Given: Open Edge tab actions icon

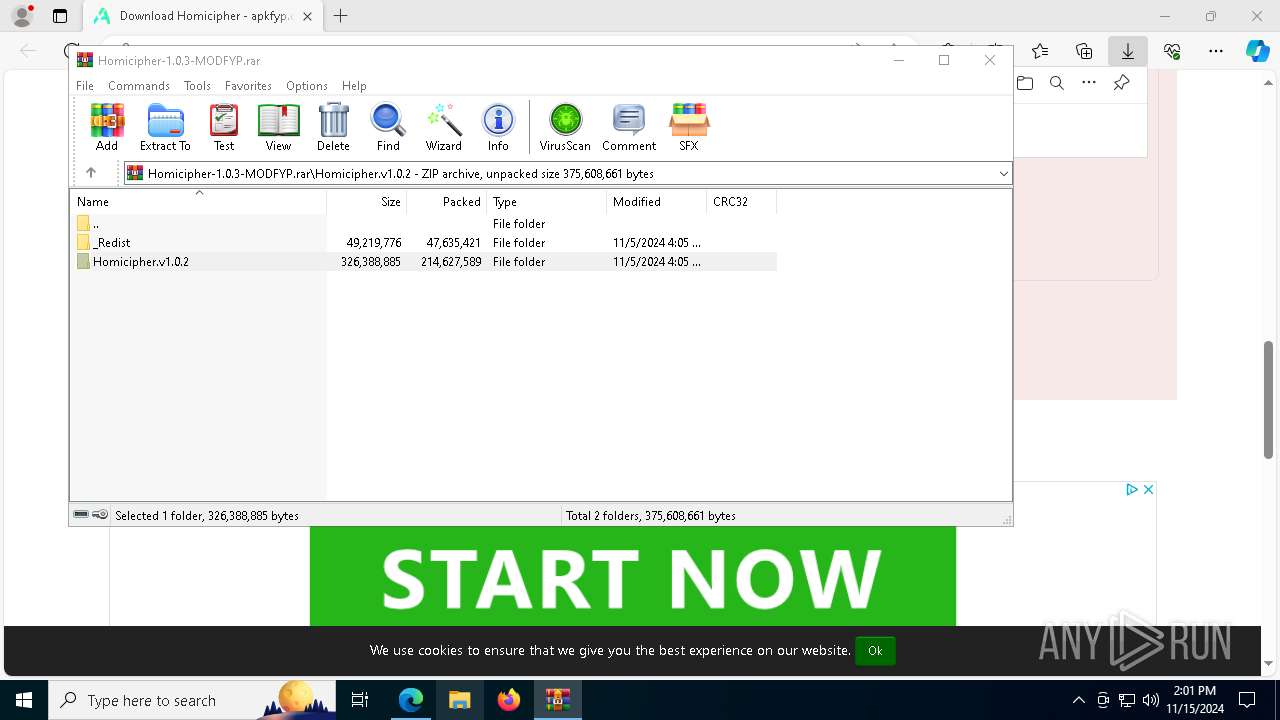Looking at the screenshot, I should click(x=60, y=16).
